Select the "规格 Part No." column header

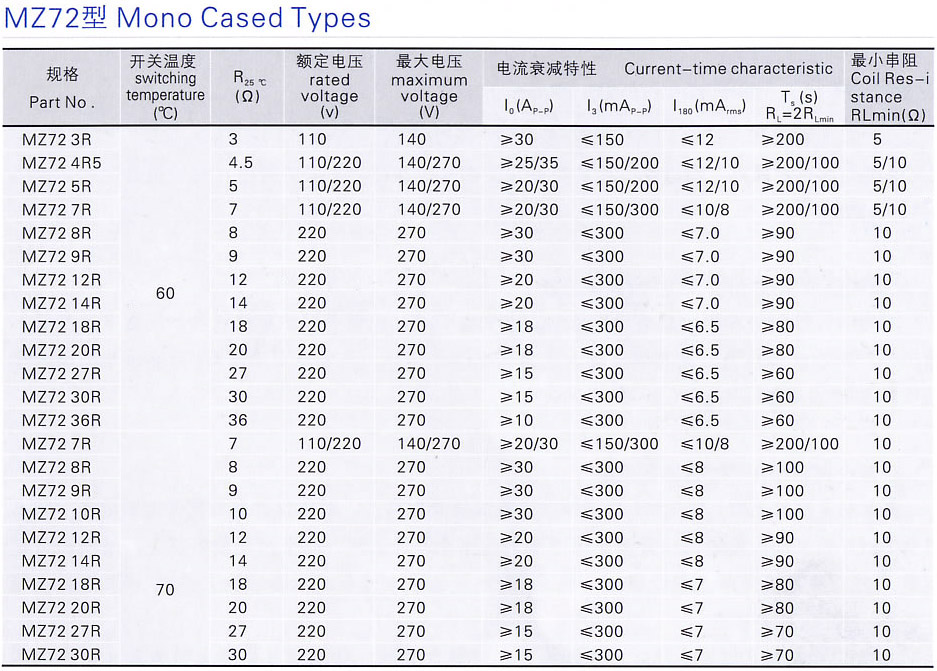pos(62,88)
